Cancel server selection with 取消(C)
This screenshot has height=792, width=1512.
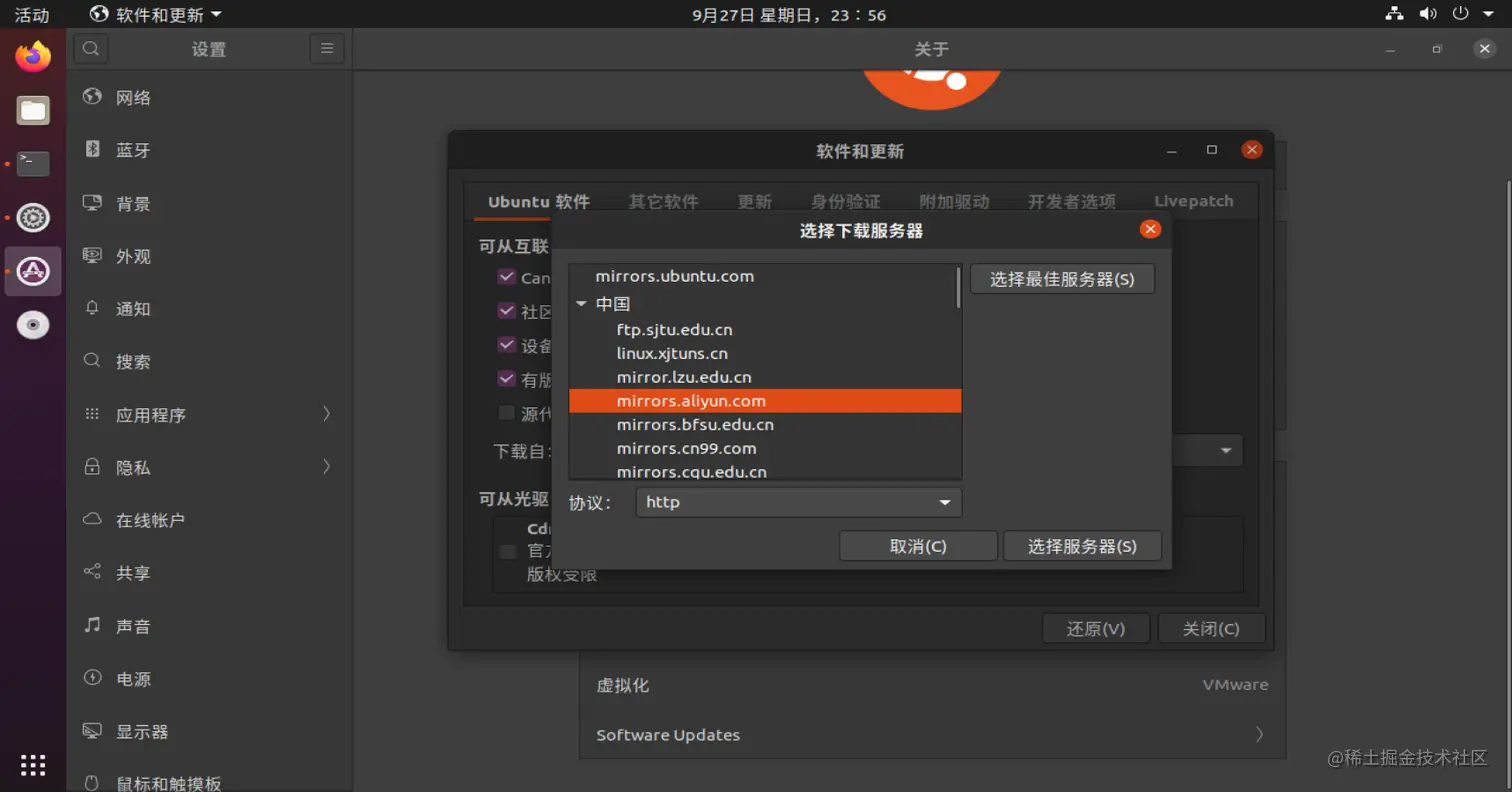tap(918, 546)
